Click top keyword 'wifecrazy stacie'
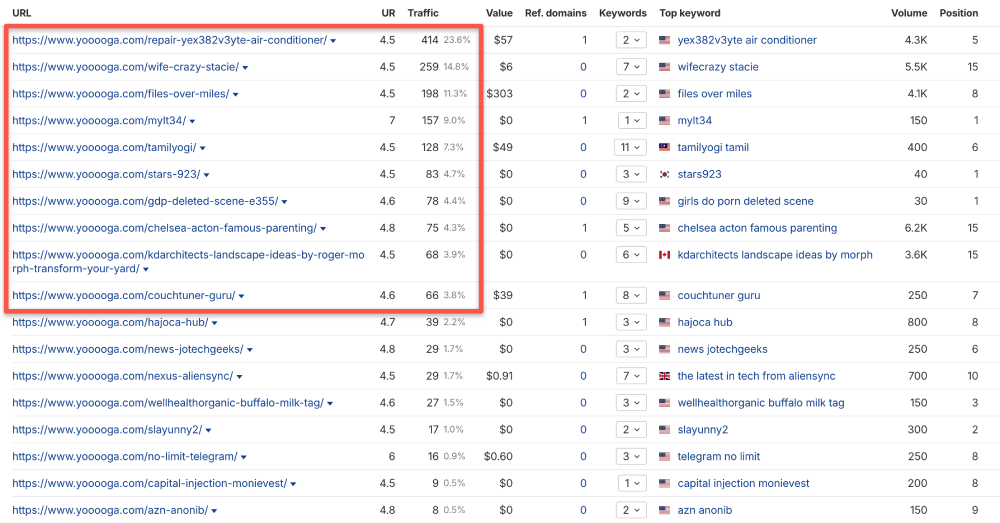Image resolution: width=1000 pixels, height=523 pixels. pyautogui.click(x=718, y=66)
